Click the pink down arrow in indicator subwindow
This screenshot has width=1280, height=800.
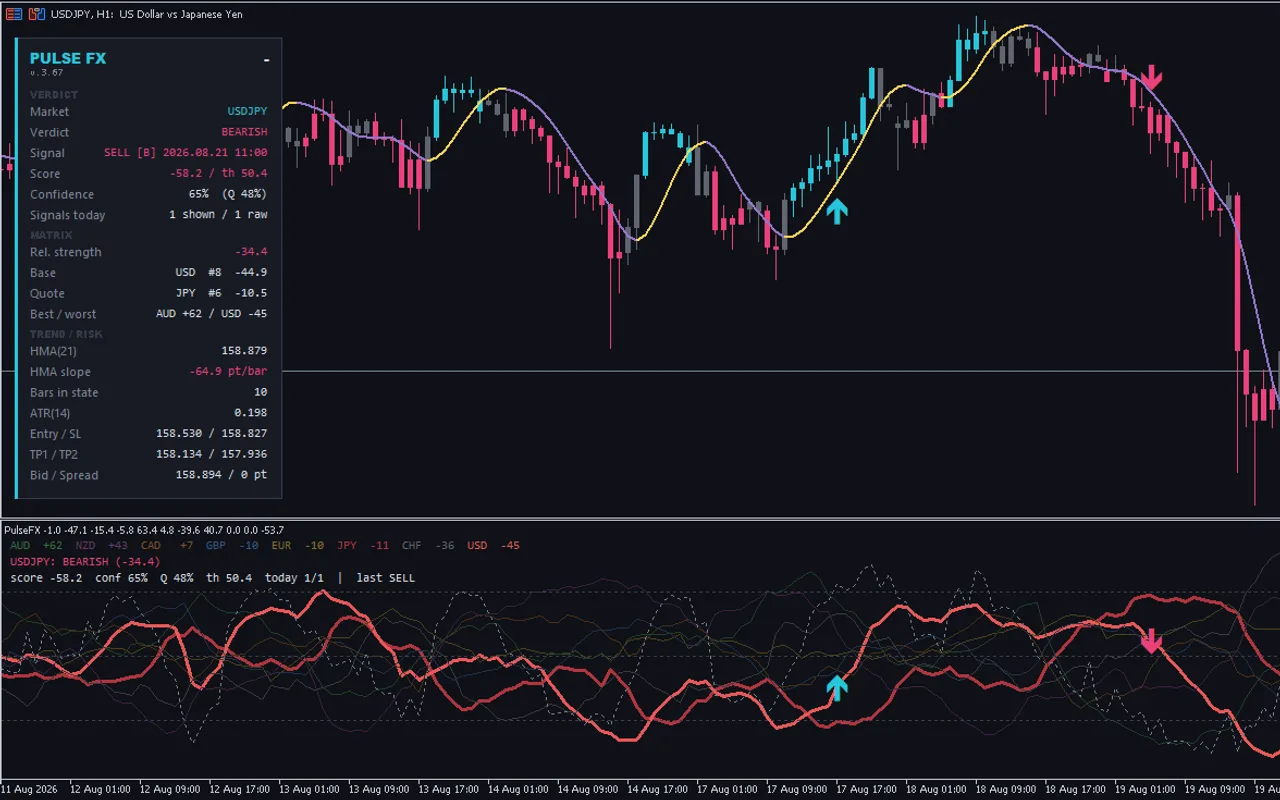click(1152, 641)
